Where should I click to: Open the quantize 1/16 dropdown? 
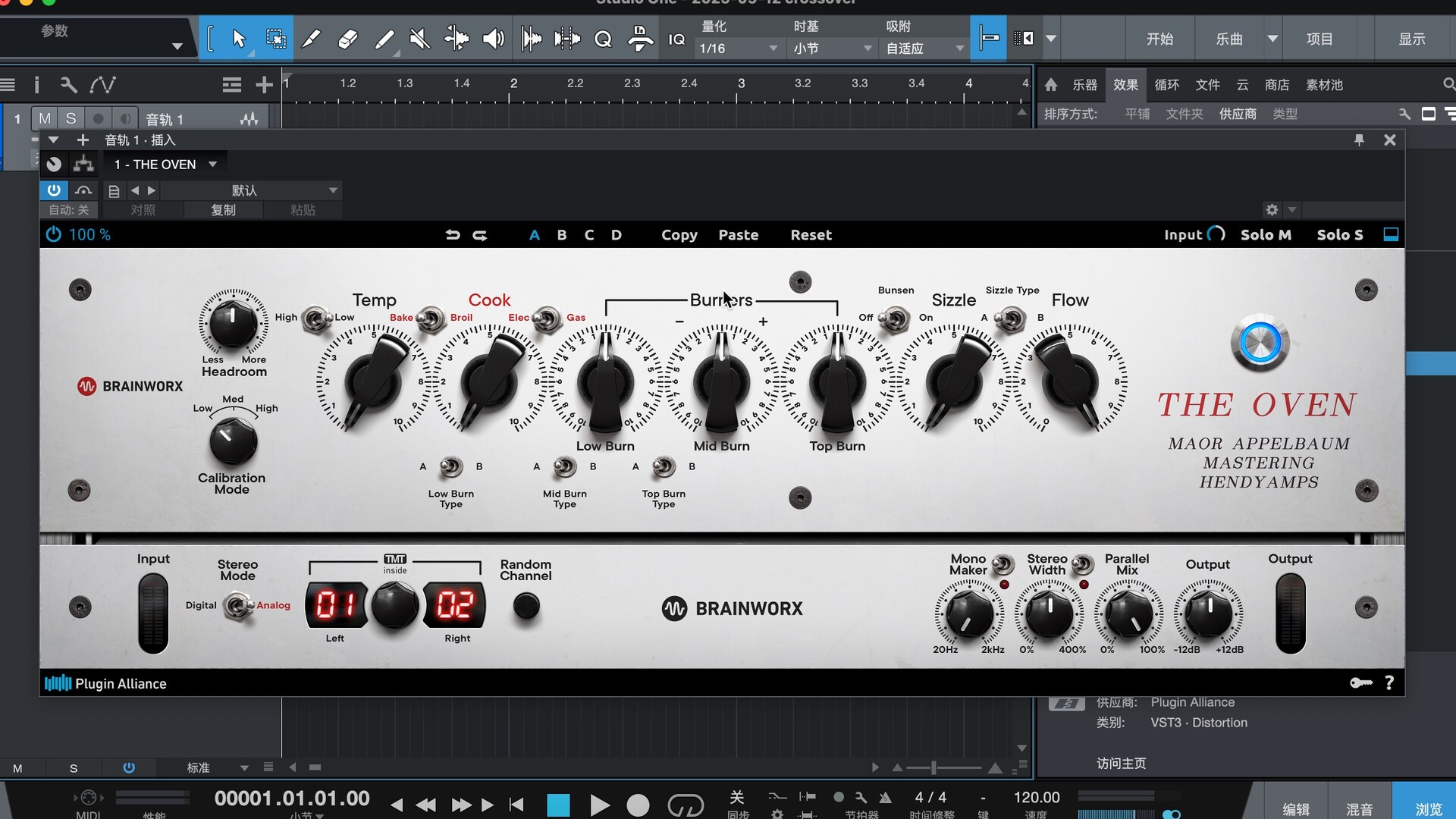(x=739, y=48)
